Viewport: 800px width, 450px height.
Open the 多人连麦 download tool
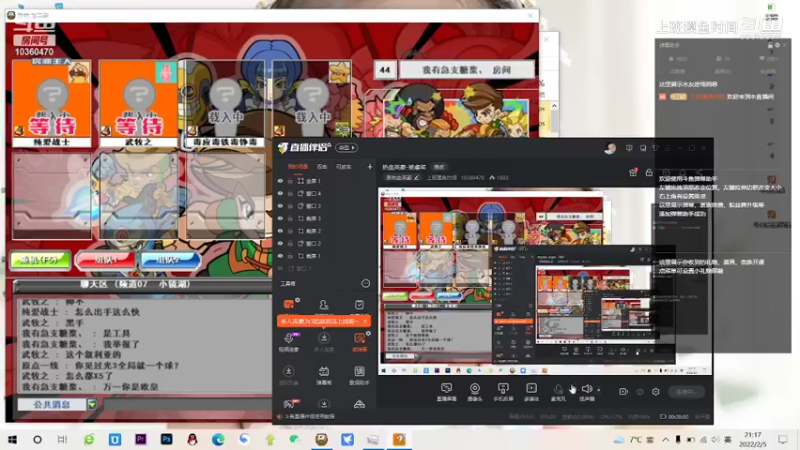coord(323,342)
